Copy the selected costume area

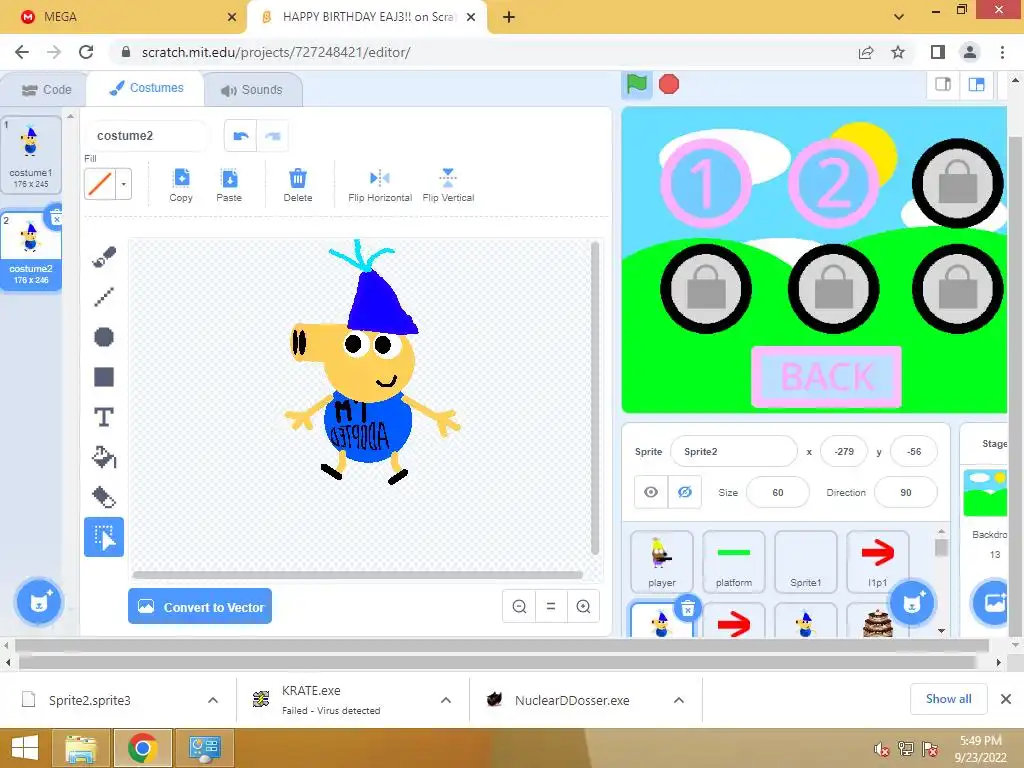pyautogui.click(x=181, y=185)
